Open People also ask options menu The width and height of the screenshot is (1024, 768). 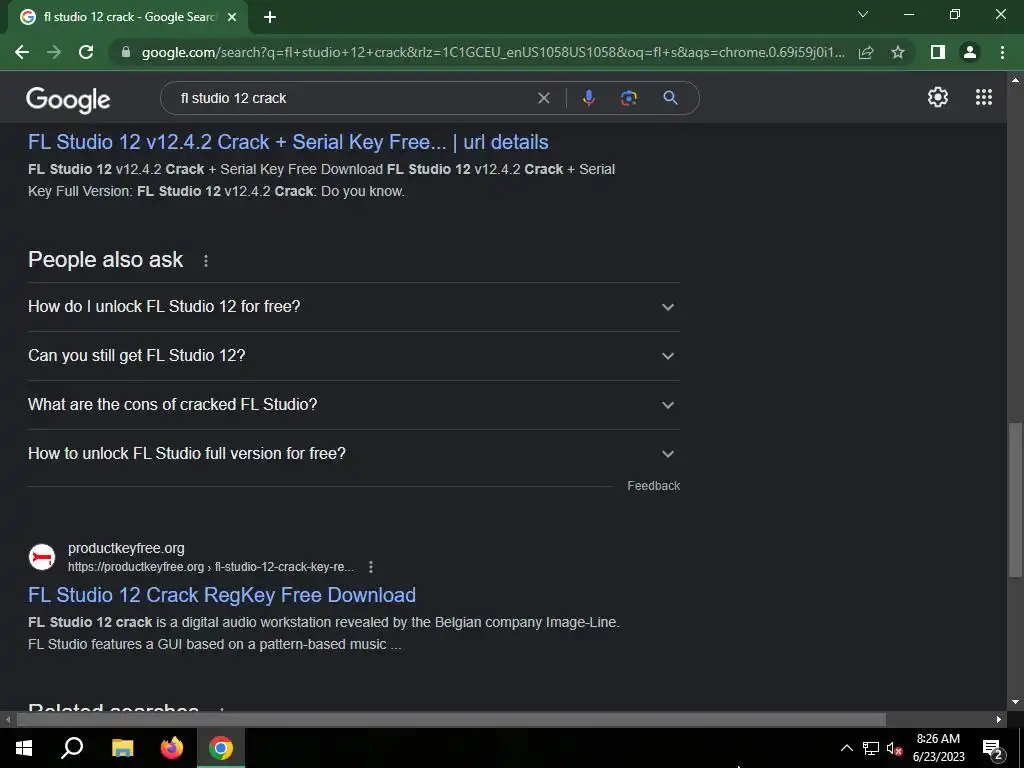click(x=206, y=261)
